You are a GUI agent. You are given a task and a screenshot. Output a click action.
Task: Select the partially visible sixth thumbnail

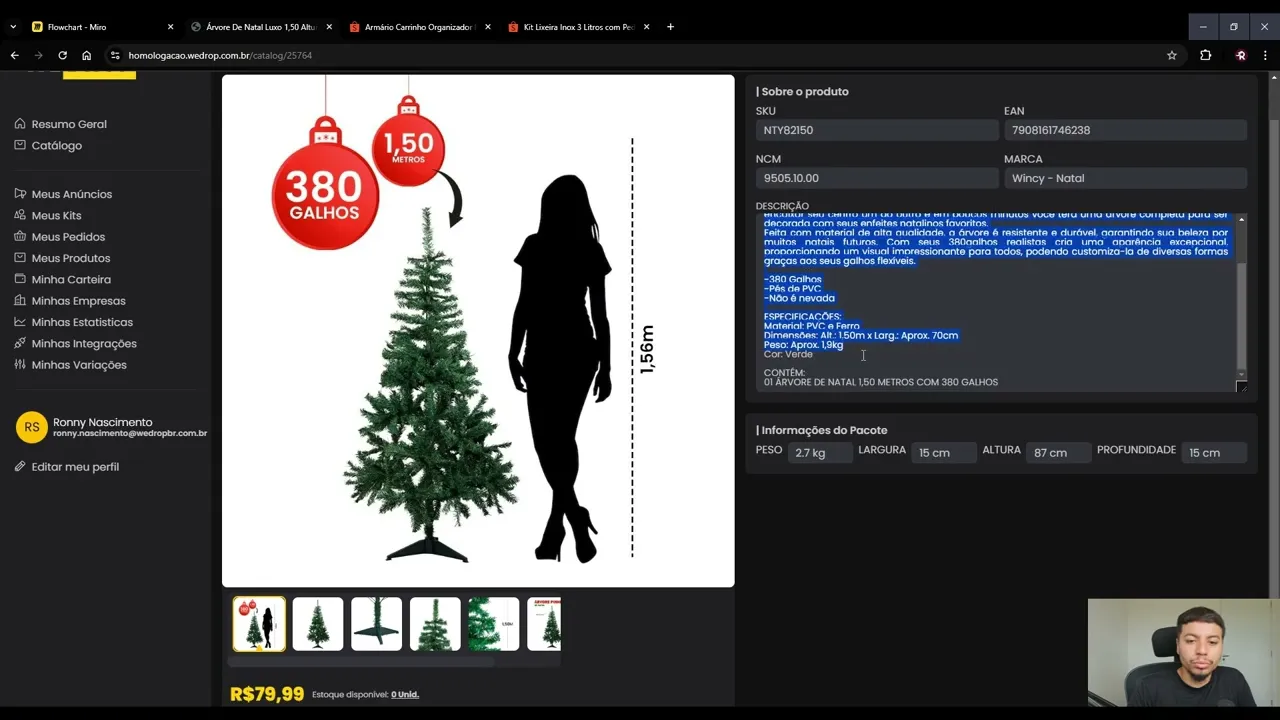click(x=544, y=624)
